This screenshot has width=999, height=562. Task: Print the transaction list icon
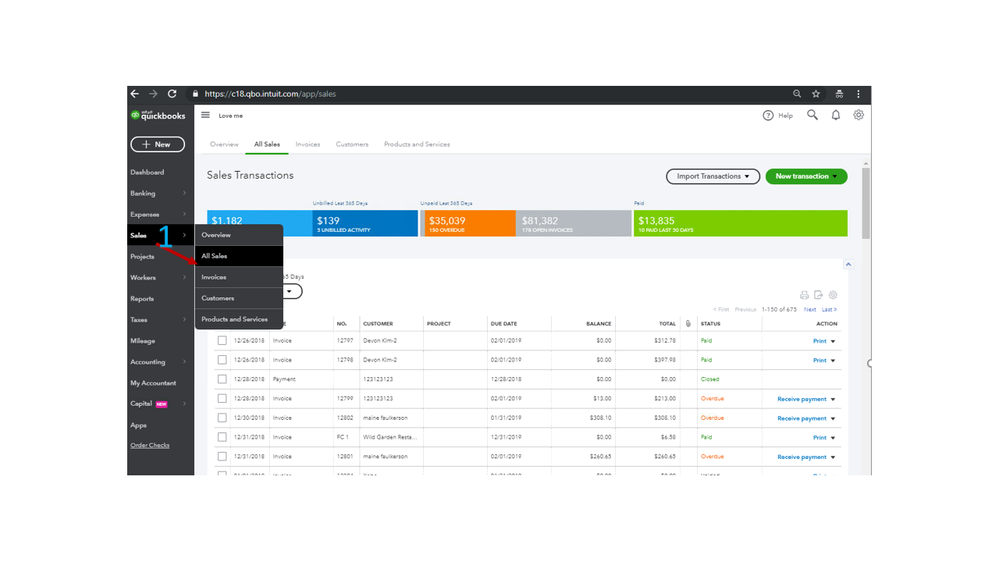(x=804, y=295)
